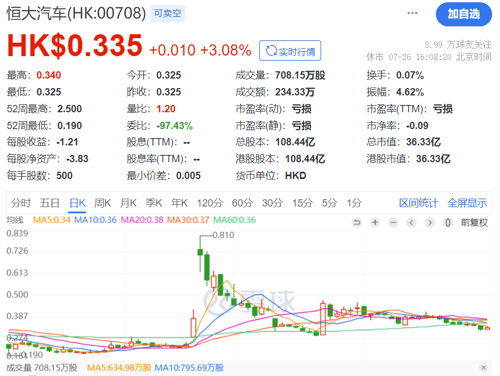
Task: Shift chart right with the right chevron
Action: 430,222
